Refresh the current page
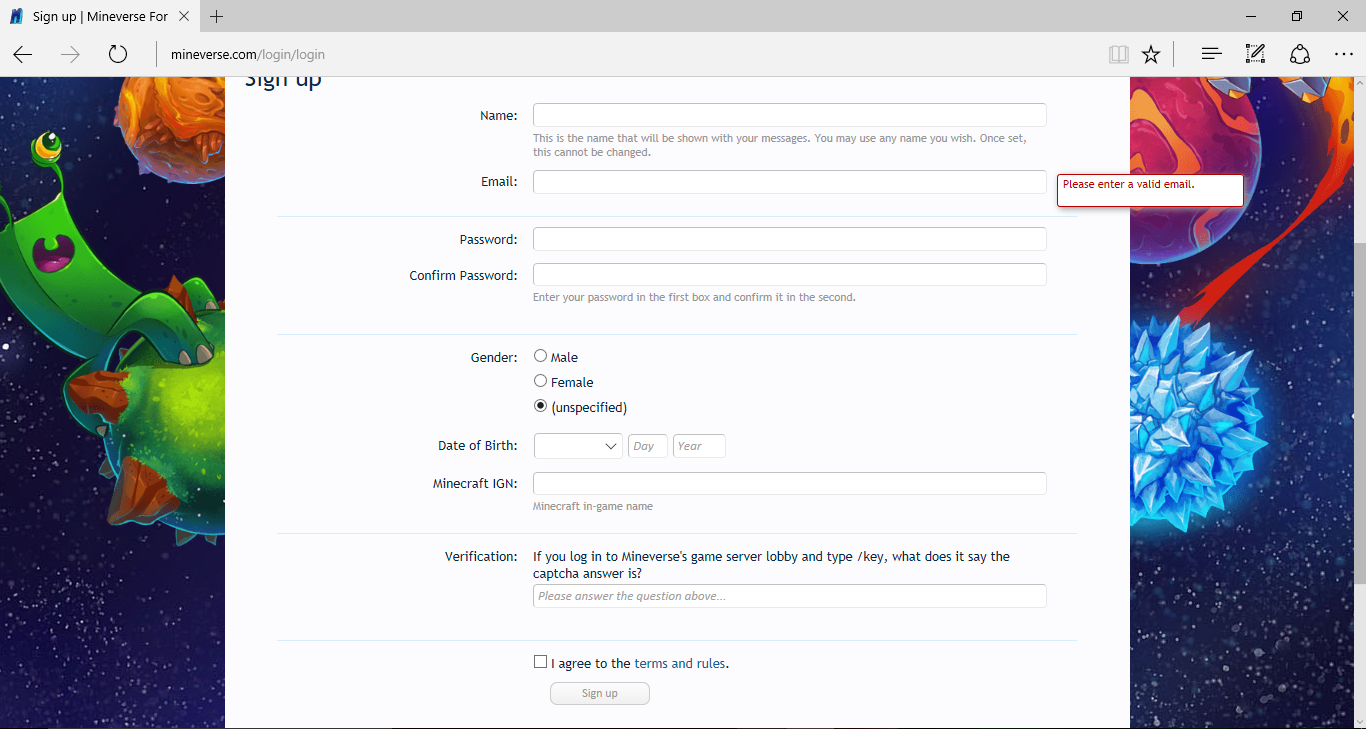 click(x=118, y=55)
